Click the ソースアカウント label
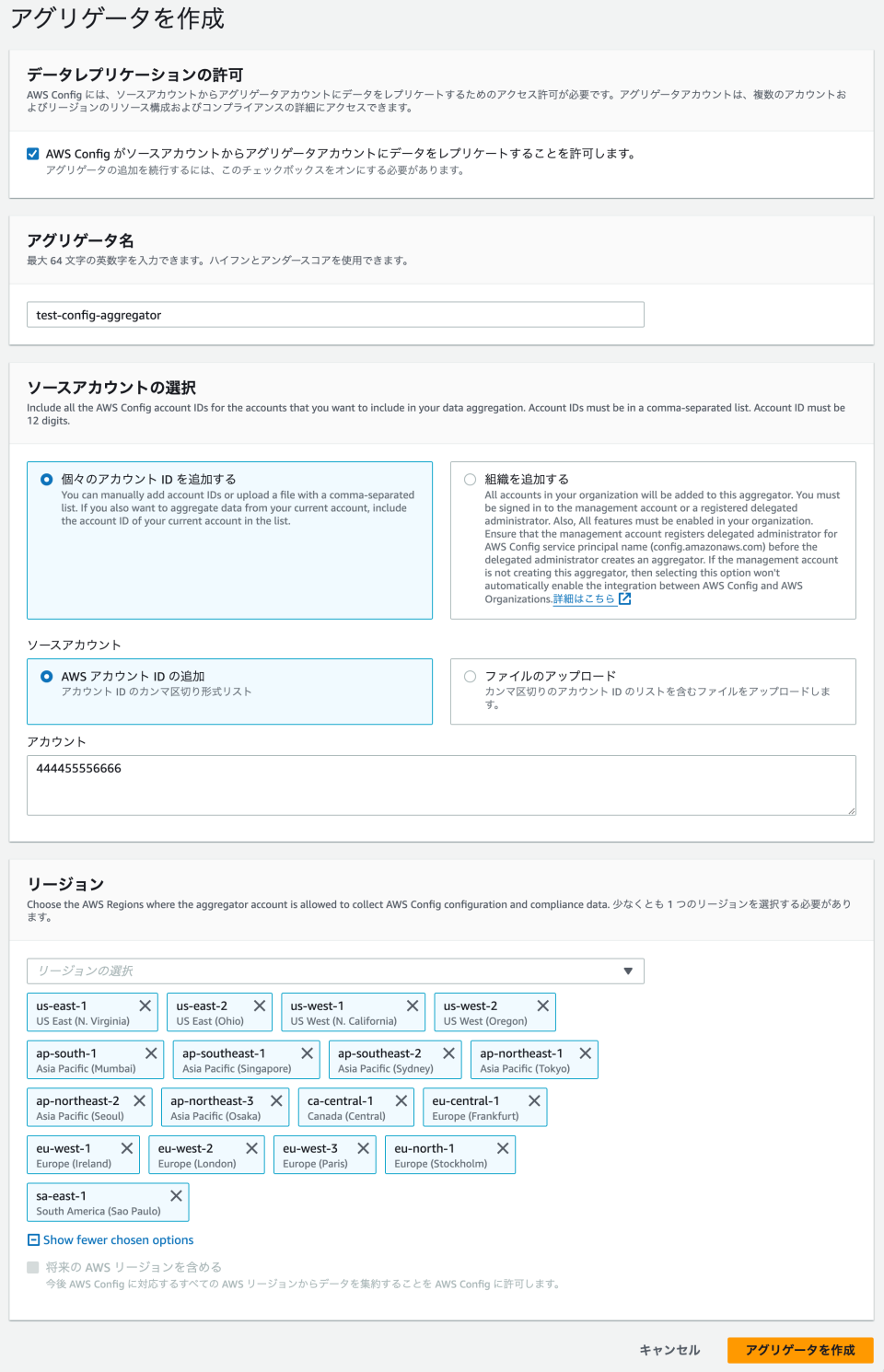The width and height of the screenshot is (884, 1372). click(74, 645)
